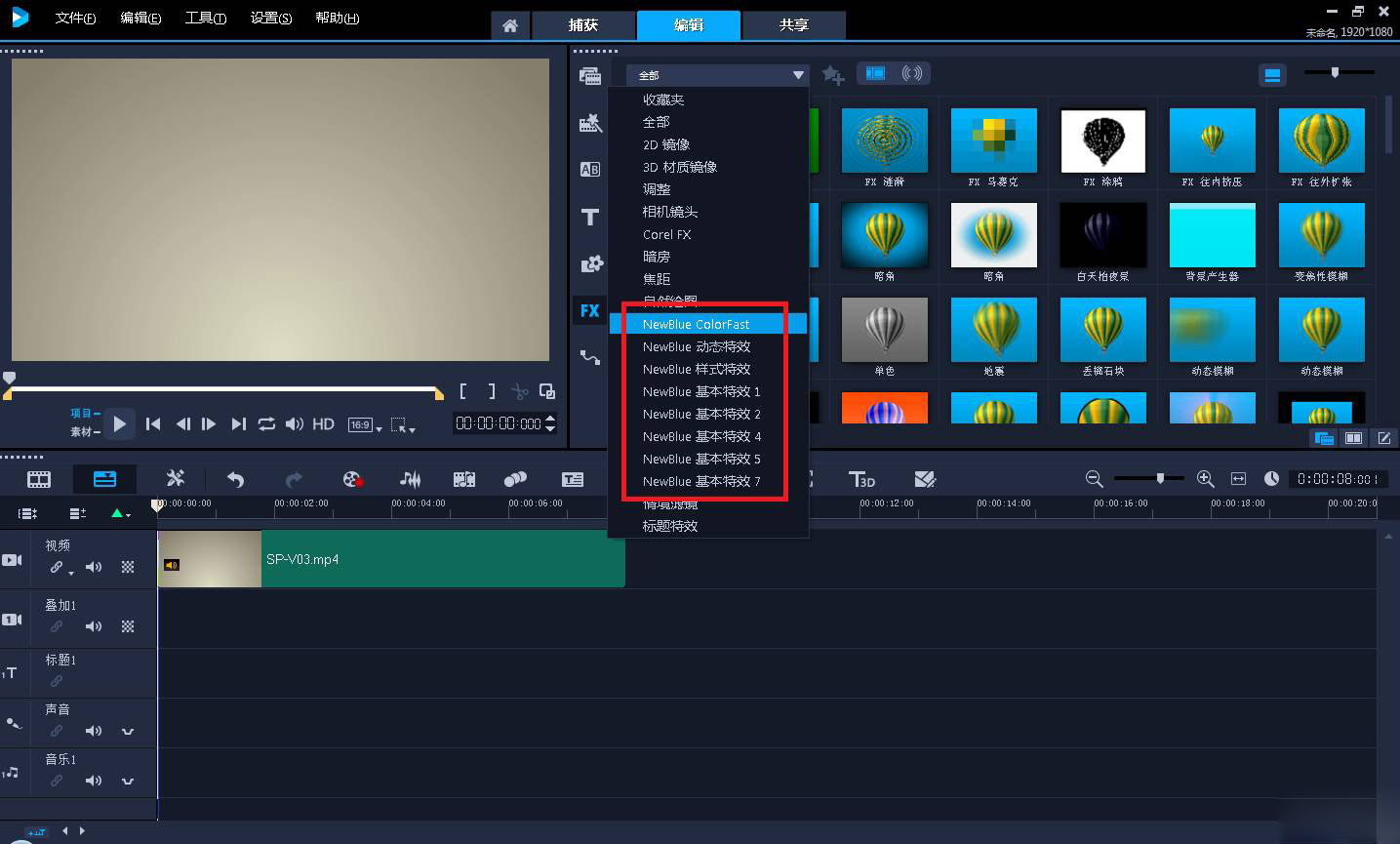1400x844 pixels.
Task: Toggle HD preview mode
Action: tap(324, 423)
